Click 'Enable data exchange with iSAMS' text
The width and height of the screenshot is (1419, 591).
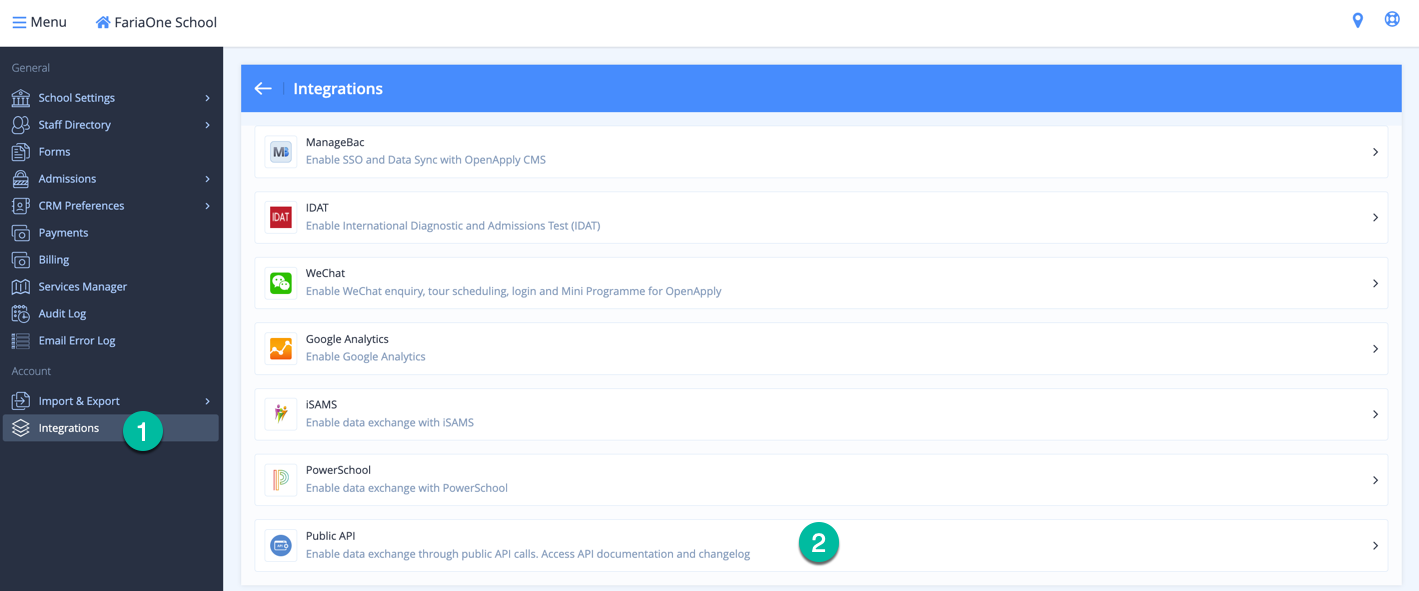point(390,422)
